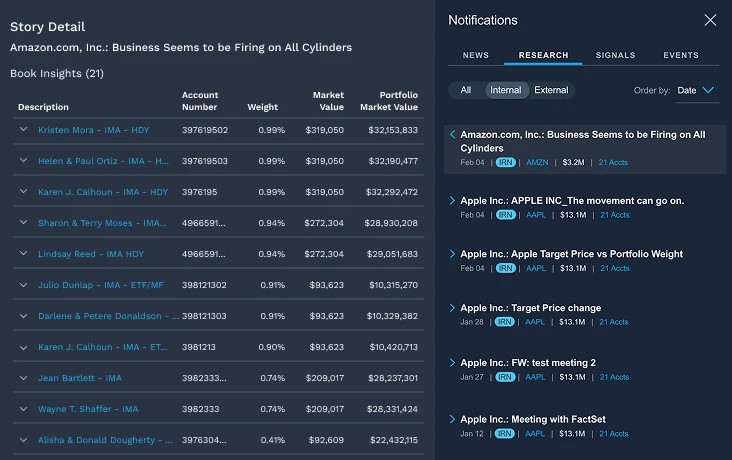Collapse the Amazon.com story back chevron
This screenshot has width=732, height=460.
pyautogui.click(x=452, y=134)
